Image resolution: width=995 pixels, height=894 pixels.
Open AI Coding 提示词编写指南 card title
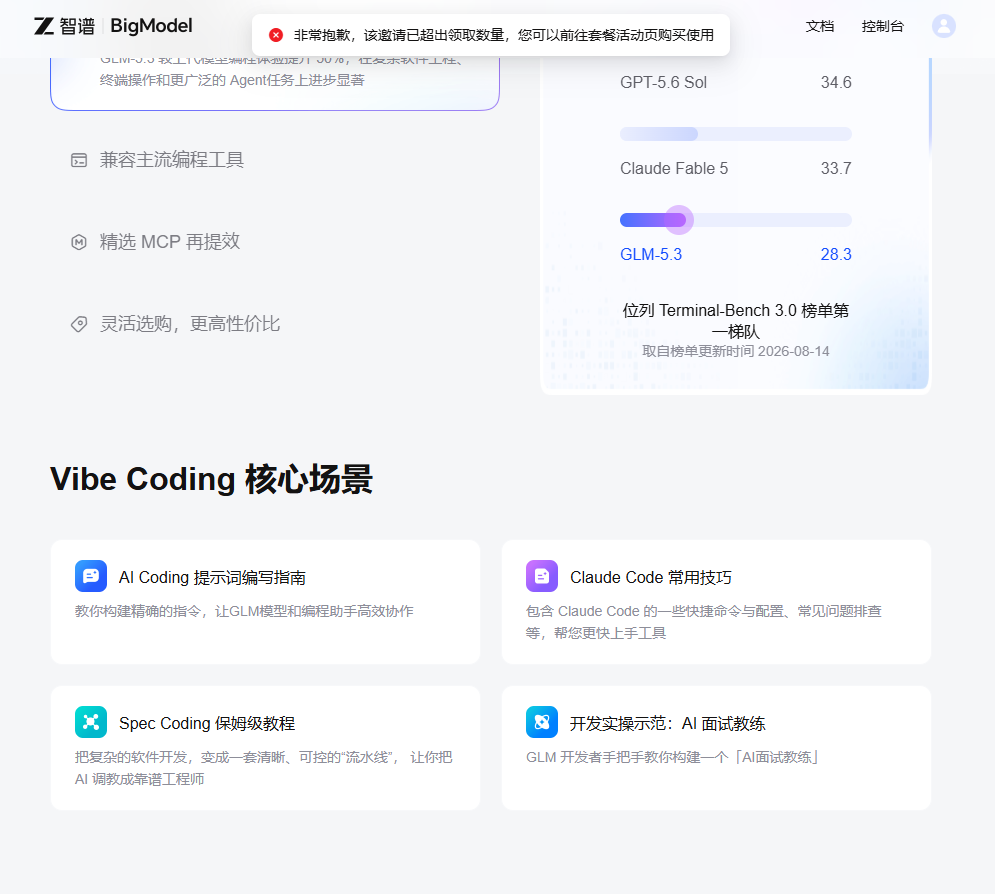tap(212, 577)
